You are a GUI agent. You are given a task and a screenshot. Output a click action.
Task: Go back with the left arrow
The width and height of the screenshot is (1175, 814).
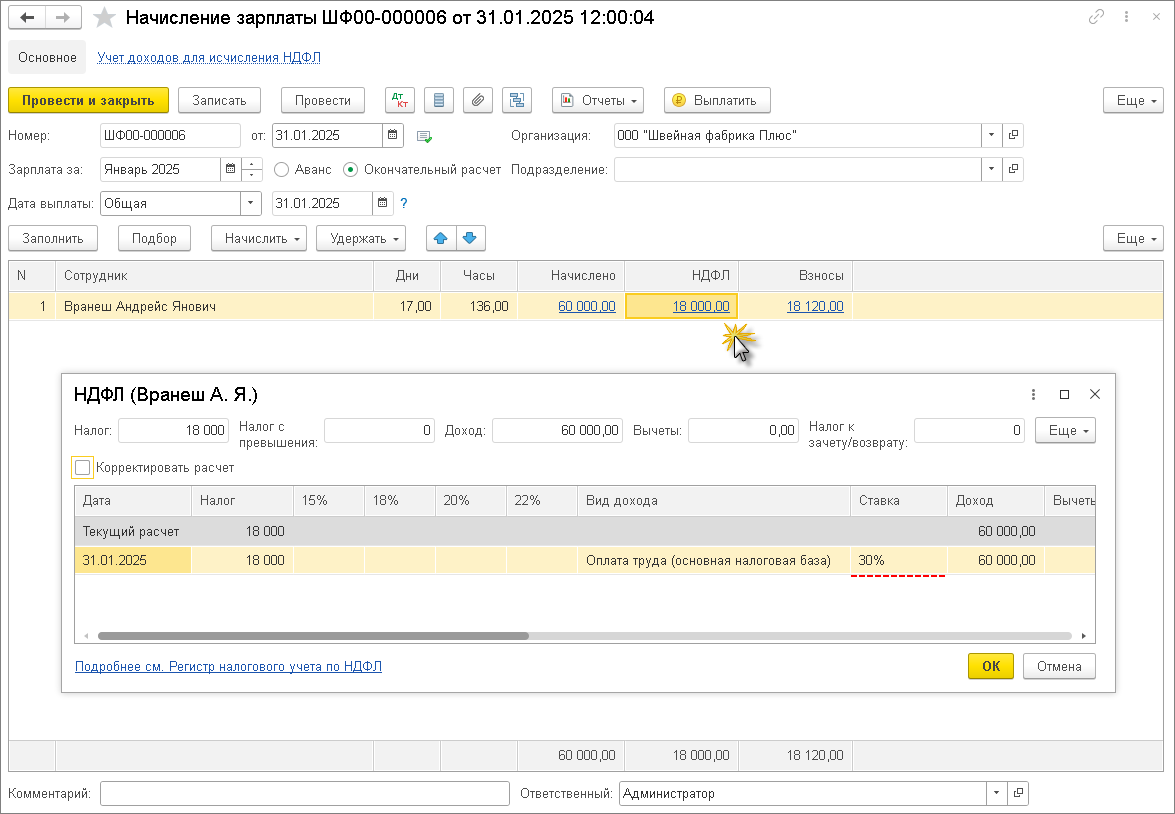click(27, 17)
